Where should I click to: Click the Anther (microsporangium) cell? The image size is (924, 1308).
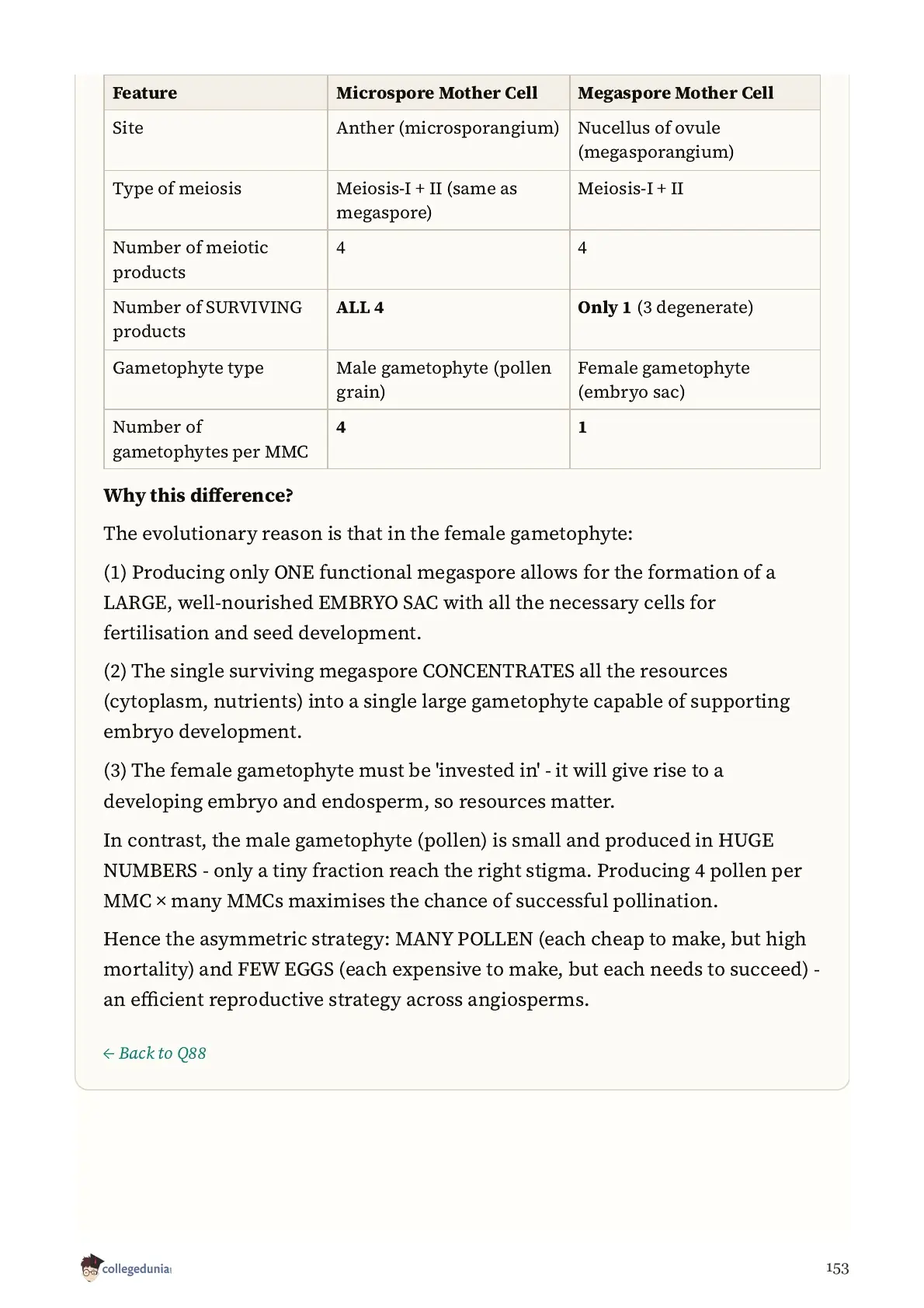pos(449,141)
